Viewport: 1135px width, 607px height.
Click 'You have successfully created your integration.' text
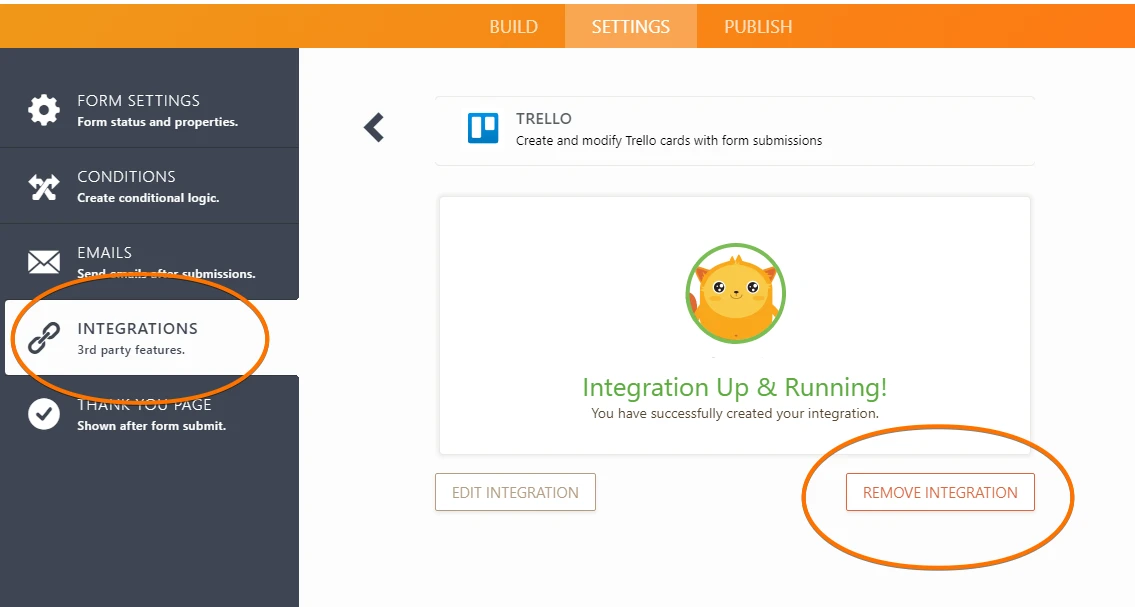point(735,413)
